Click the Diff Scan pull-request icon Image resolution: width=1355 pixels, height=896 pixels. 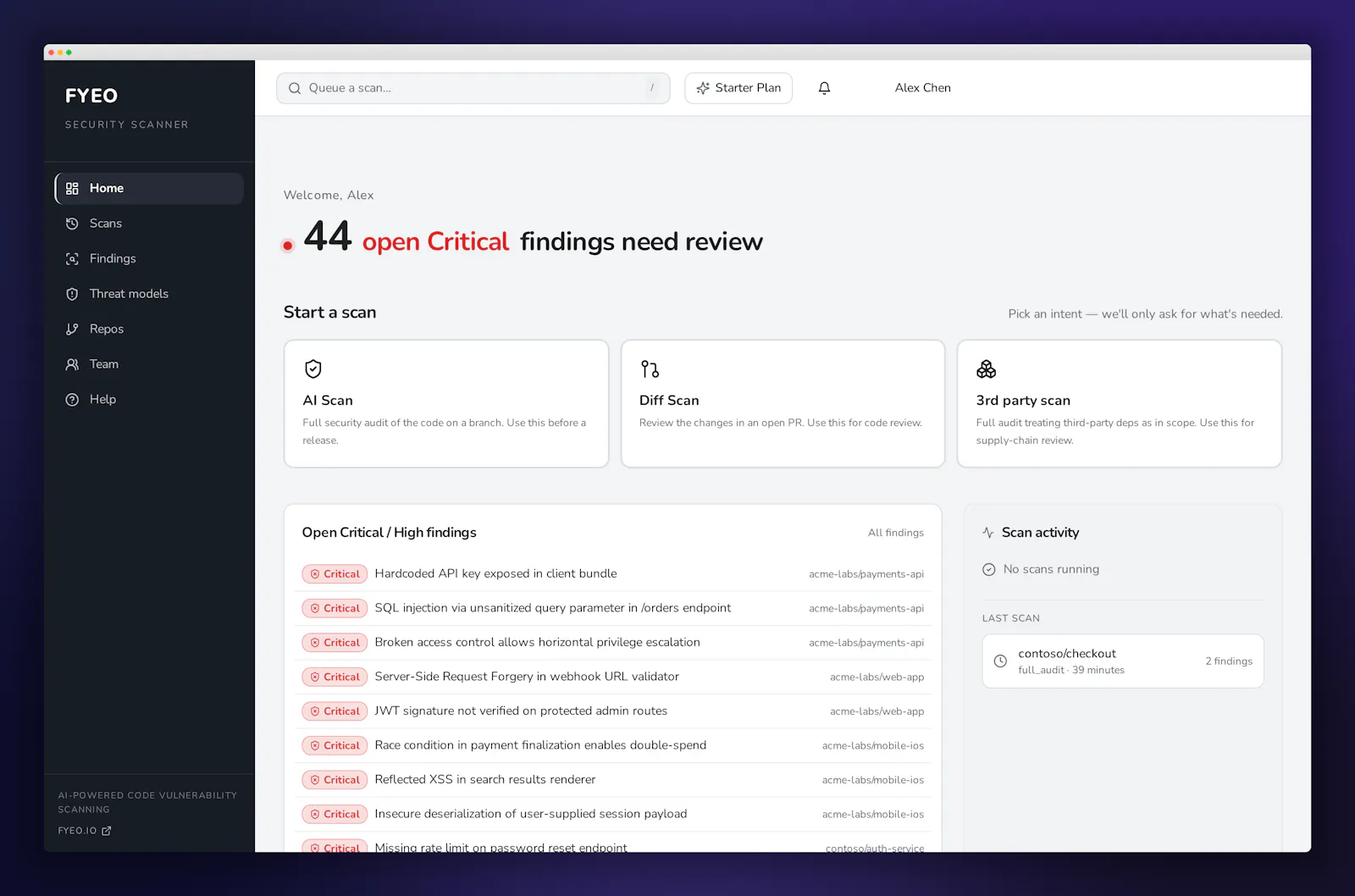click(x=650, y=369)
